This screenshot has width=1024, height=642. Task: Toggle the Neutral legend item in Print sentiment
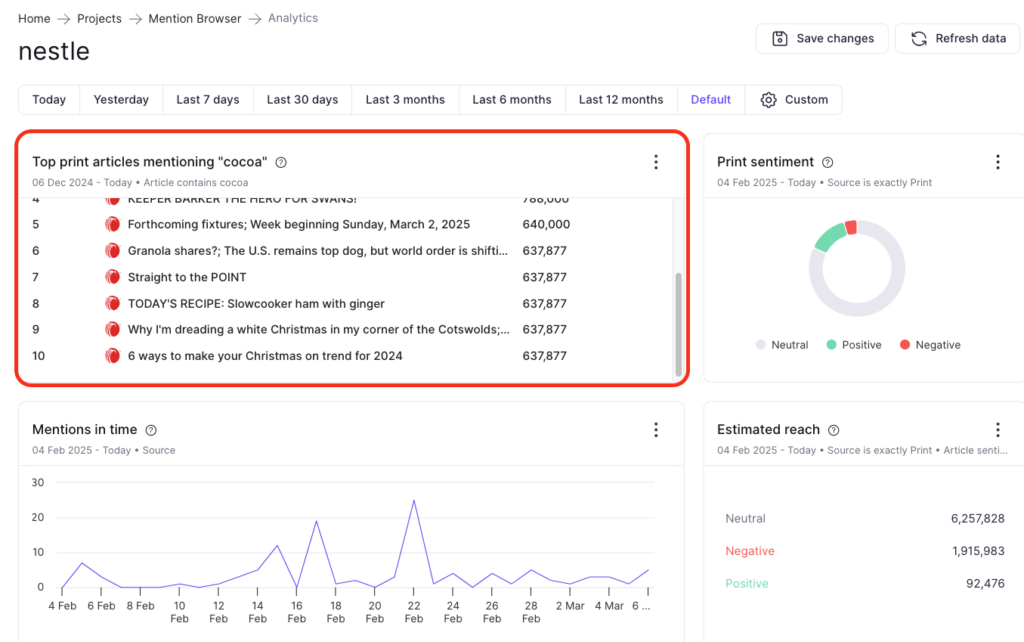[781, 345]
